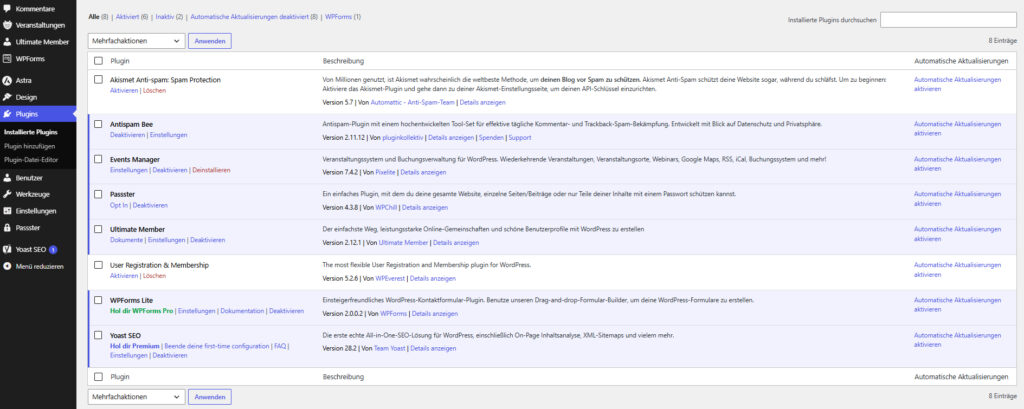Enable automatic updates for WPForms Lite
Image resolution: width=1024 pixels, height=409 pixels.
coord(957,305)
